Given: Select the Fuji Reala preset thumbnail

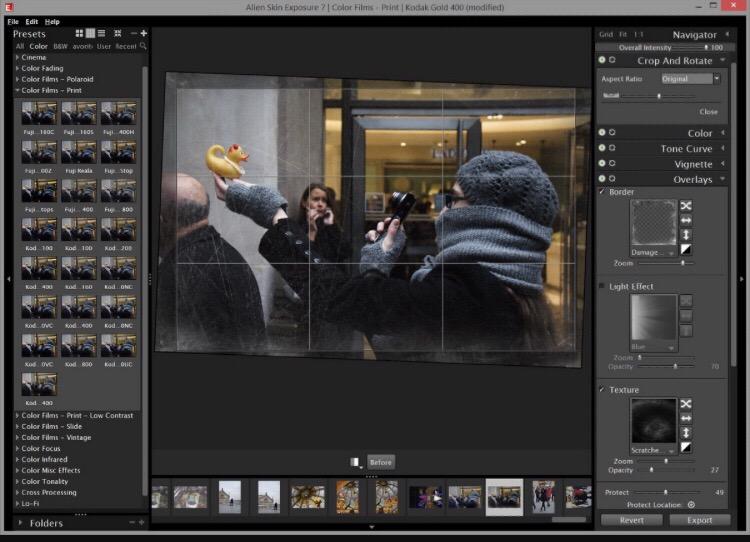Looking at the screenshot, I should (79, 152).
